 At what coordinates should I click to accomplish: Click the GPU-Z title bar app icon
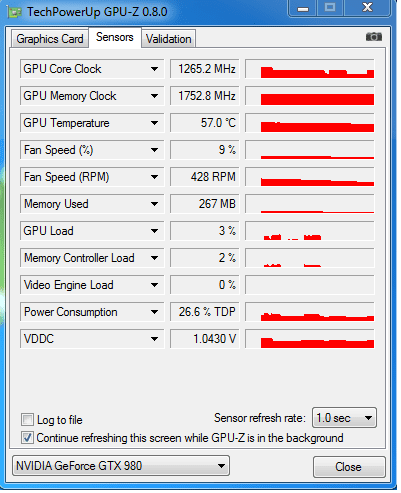point(15,12)
